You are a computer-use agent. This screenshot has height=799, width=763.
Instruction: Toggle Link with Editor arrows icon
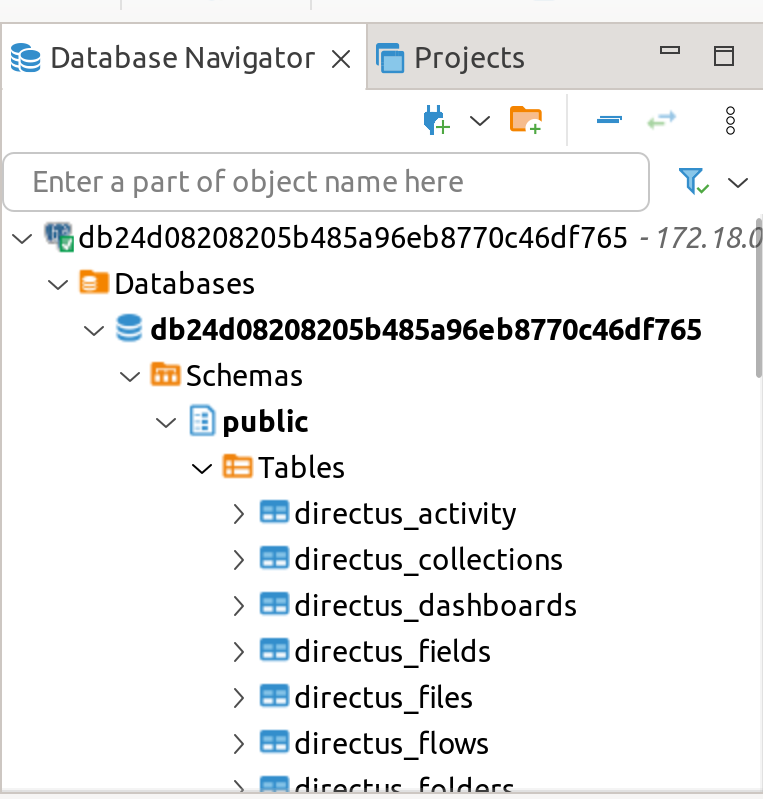pyautogui.click(x=661, y=120)
